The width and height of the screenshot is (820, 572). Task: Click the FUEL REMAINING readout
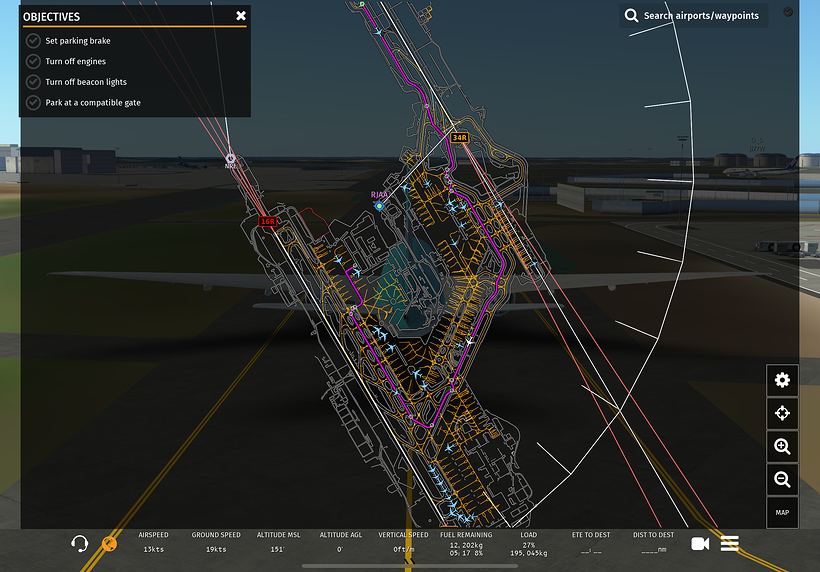click(x=466, y=544)
